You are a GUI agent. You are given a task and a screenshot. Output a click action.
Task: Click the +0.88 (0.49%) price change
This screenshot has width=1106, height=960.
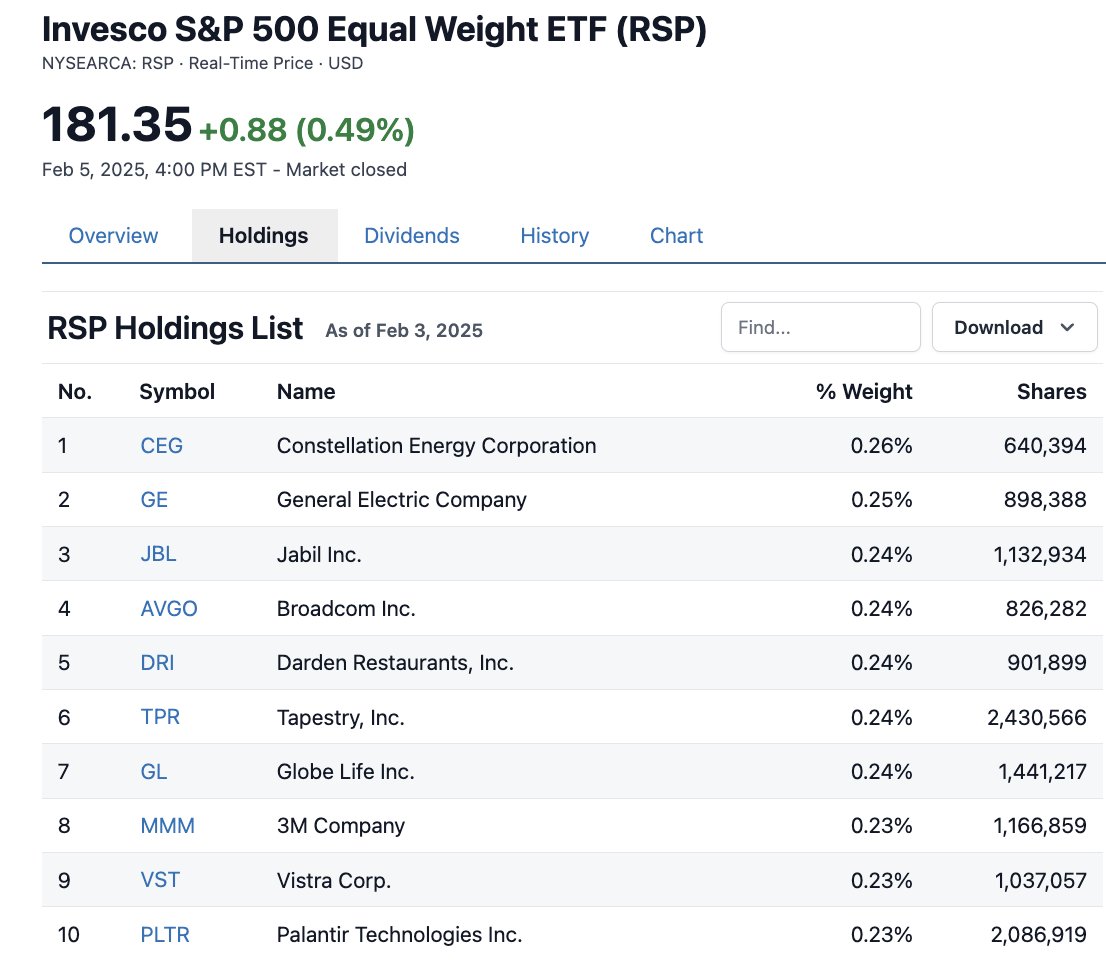coord(307,130)
